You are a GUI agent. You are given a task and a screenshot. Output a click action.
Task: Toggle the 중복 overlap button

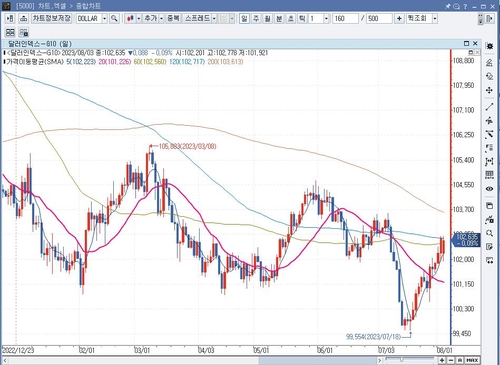pos(173,18)
